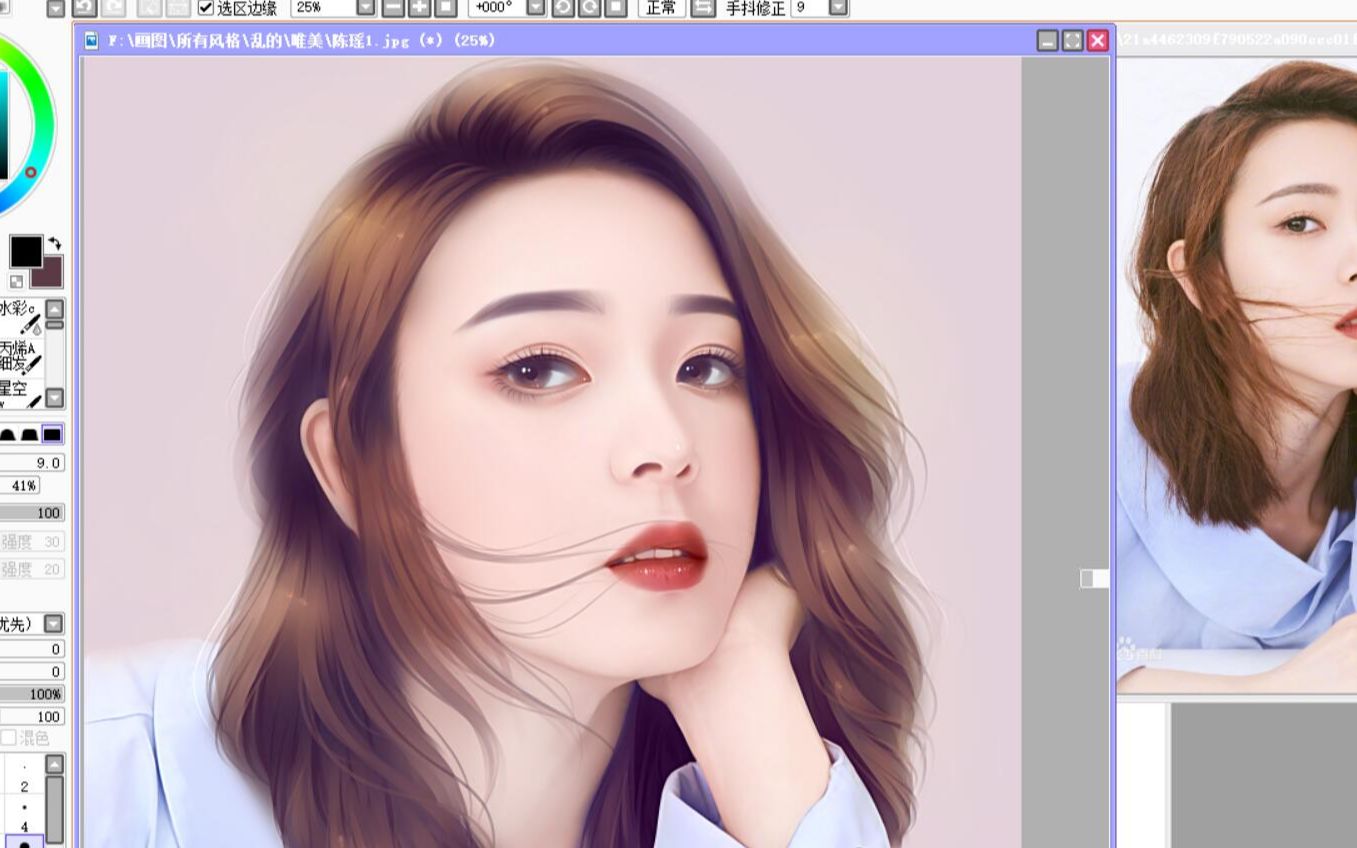Select the flat square brush edge shape
The height and width of the screenshot is (848, 1357).
(x=52, y=434)
